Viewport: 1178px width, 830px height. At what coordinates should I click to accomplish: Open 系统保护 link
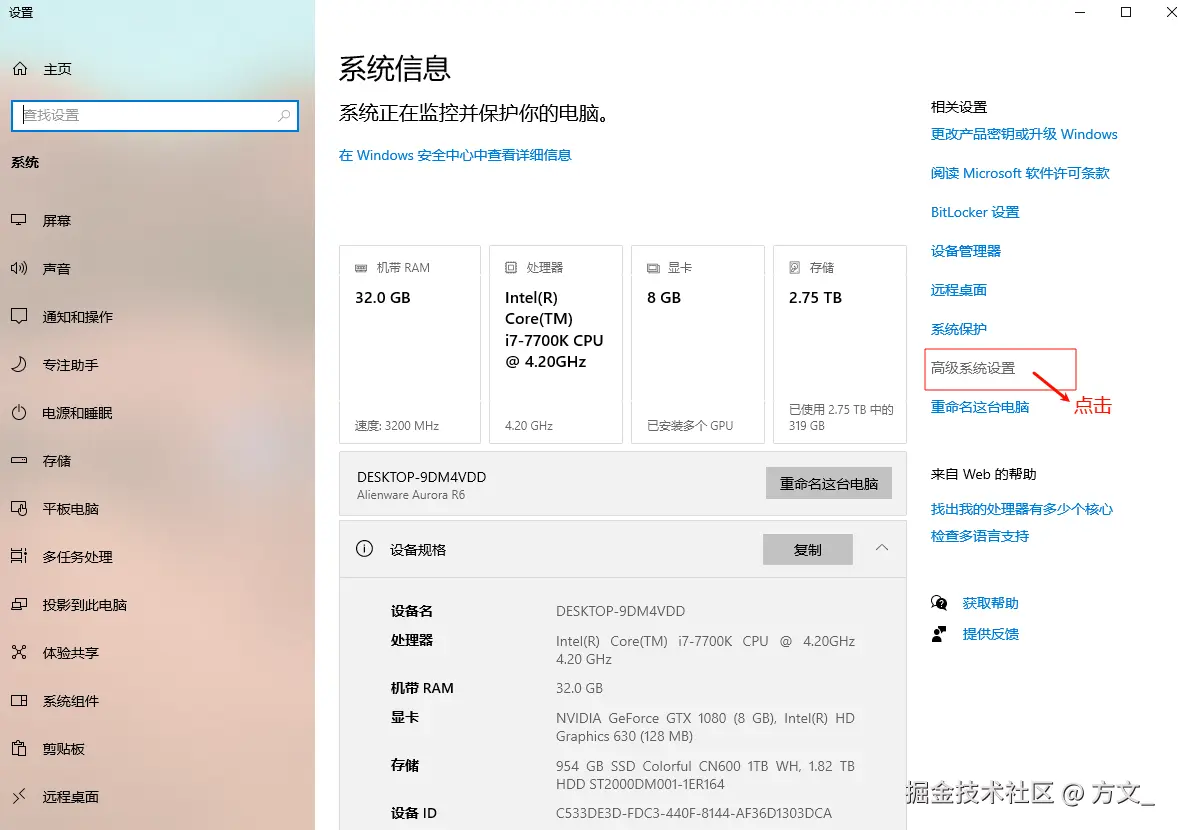click(x=959, y=329)
